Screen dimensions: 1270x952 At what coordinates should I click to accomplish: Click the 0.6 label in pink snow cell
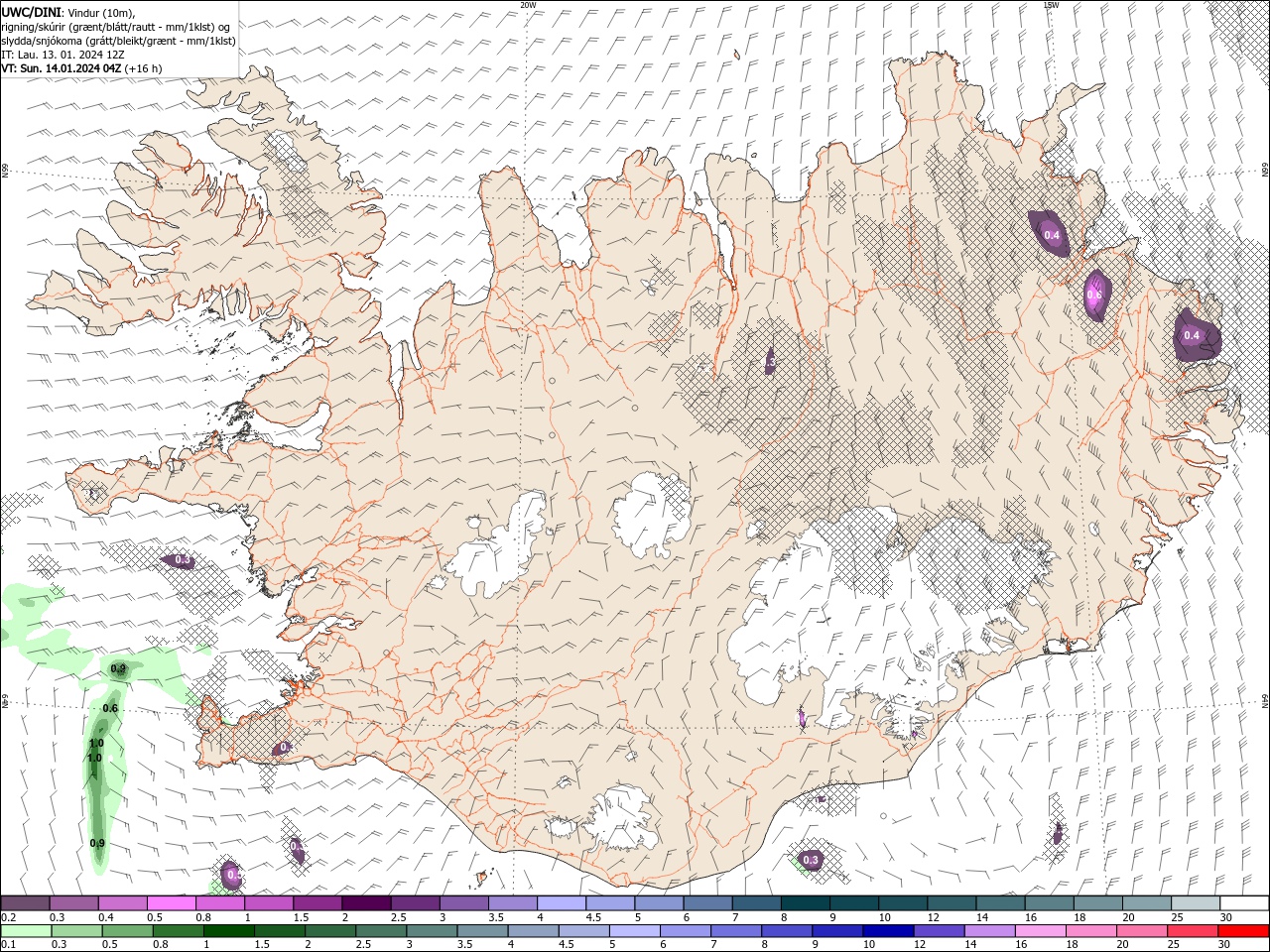[x=1095, y=295]
